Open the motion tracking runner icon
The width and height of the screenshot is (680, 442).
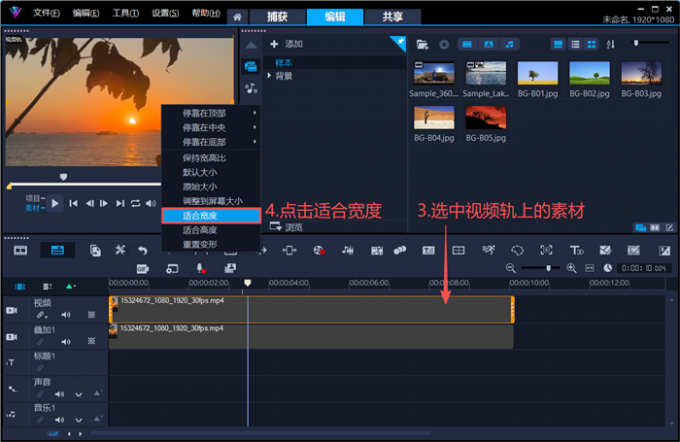click(488, 250)
